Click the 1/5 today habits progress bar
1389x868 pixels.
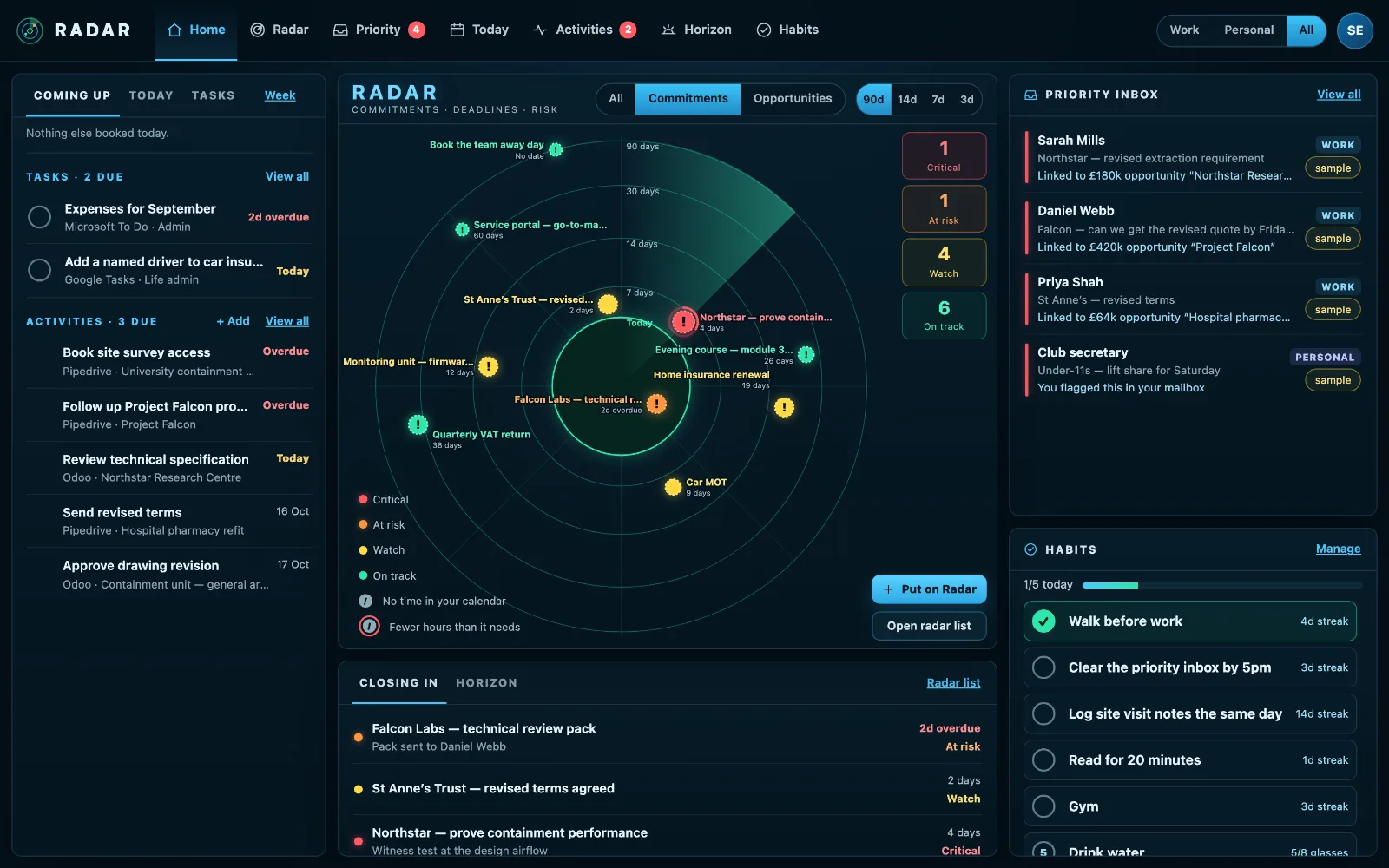tap(1222, 585)
